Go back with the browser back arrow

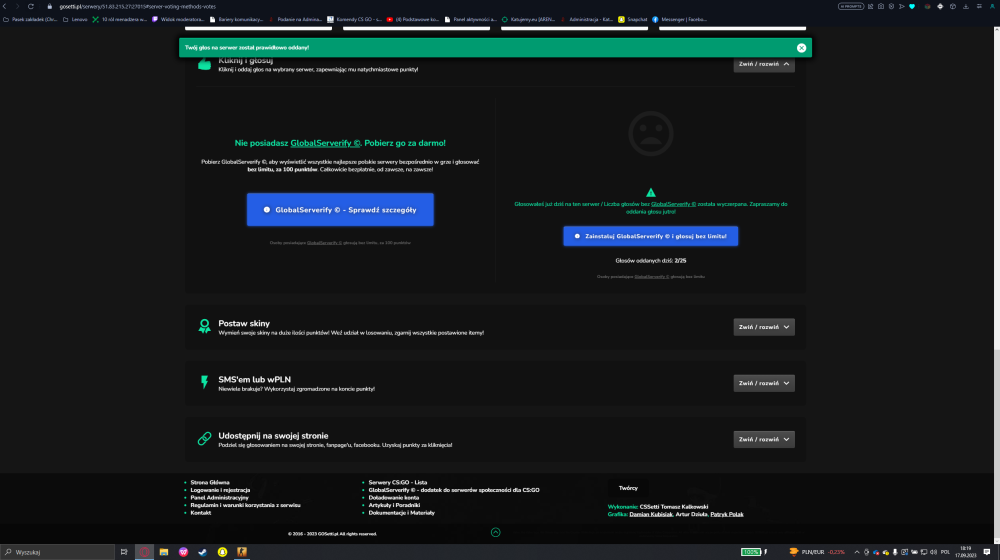tap(5, 6)
